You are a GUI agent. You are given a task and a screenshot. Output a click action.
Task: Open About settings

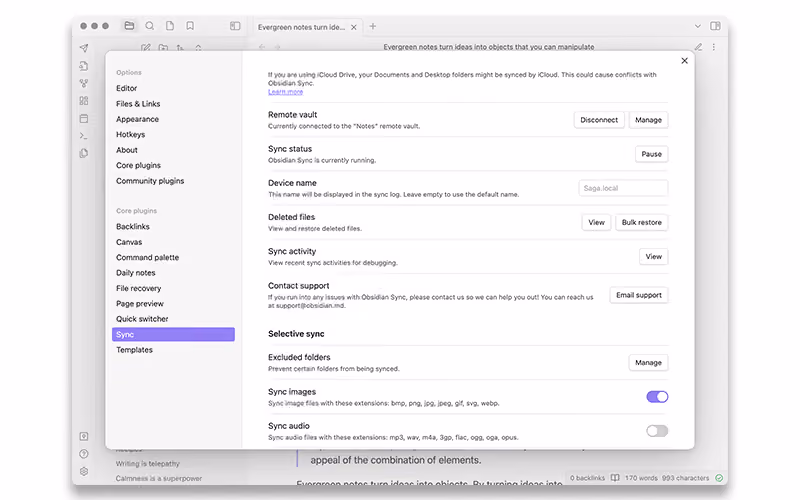tap(173, 150)
